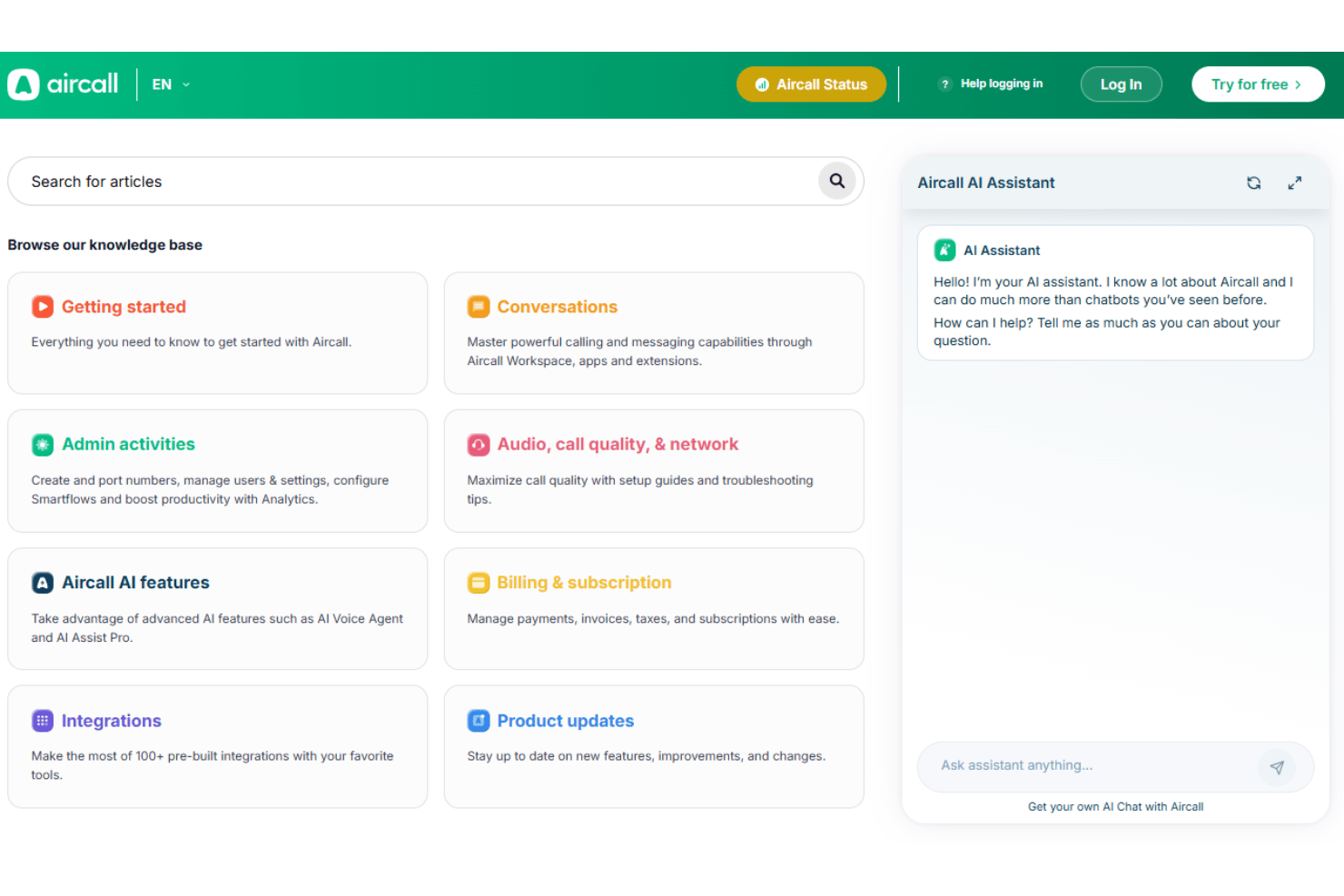Expand the AI Assistant chat panel

[x=1295, y=182]
